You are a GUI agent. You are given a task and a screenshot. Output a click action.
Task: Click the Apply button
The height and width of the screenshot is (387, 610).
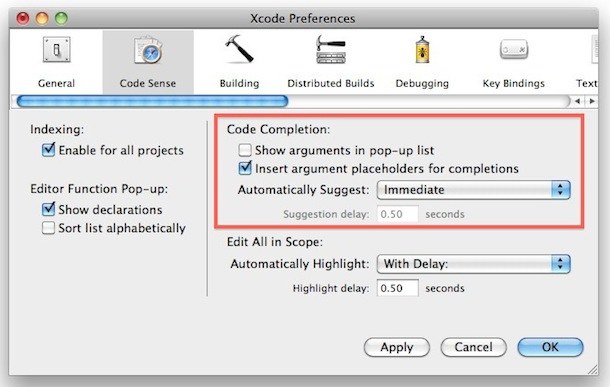point(397,347)
